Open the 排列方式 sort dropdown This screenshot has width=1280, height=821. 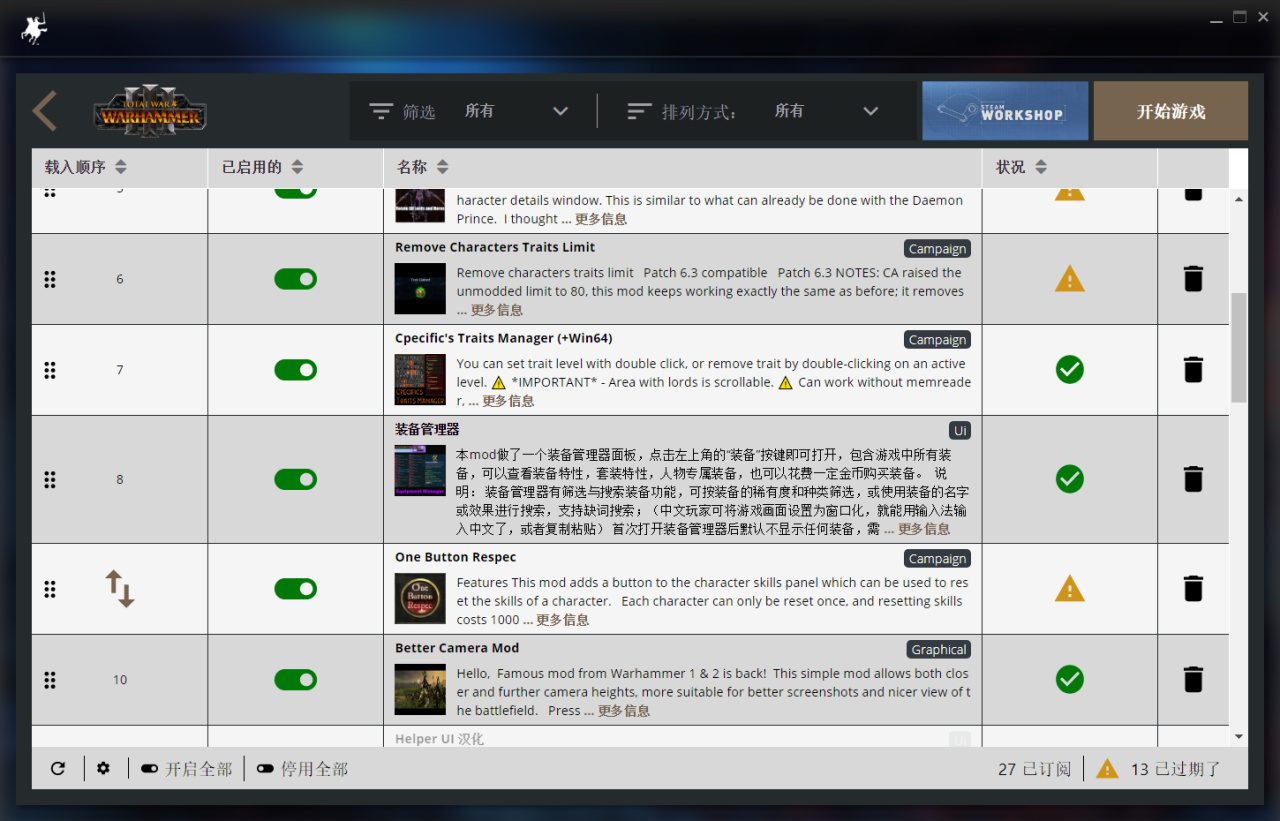click(x=827, y=111)
